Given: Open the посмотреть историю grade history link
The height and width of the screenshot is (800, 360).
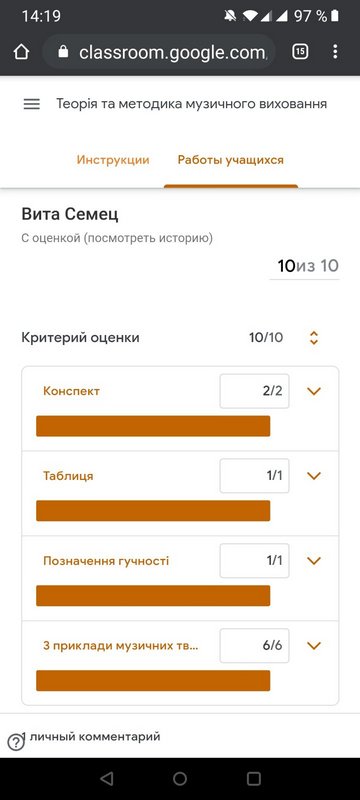Looking at the screenshot, I should pos(147,238).
